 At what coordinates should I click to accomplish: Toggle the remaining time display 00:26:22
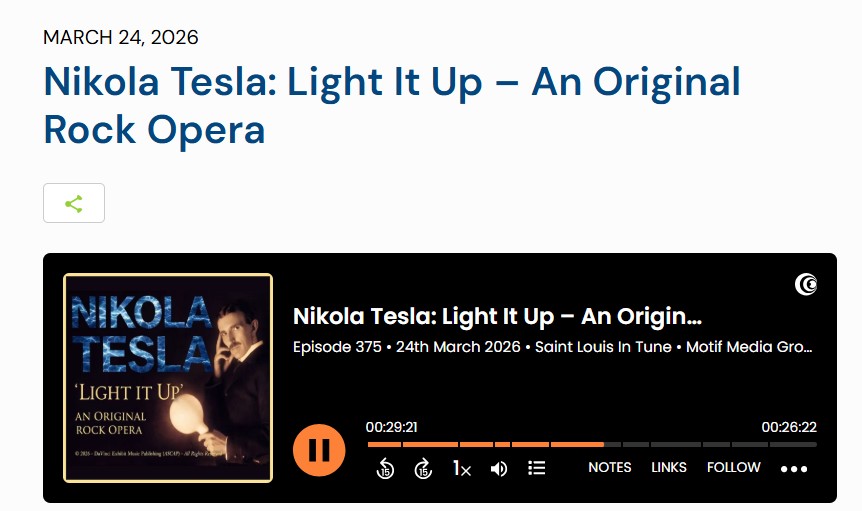789,427
